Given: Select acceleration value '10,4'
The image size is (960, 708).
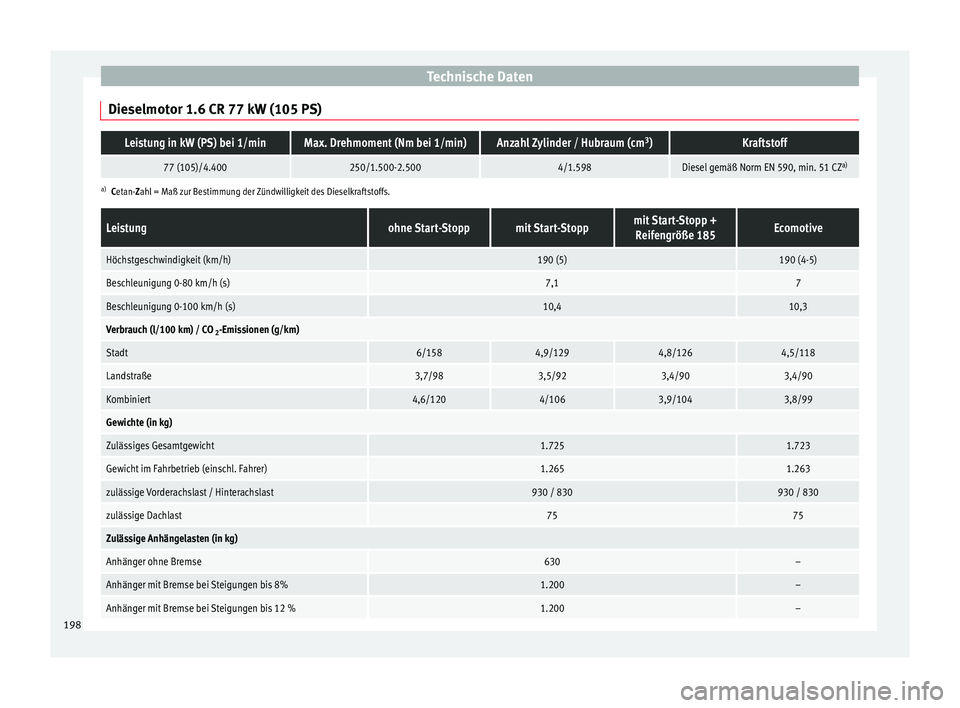Looking at the screenshot, I should [552, 306].
